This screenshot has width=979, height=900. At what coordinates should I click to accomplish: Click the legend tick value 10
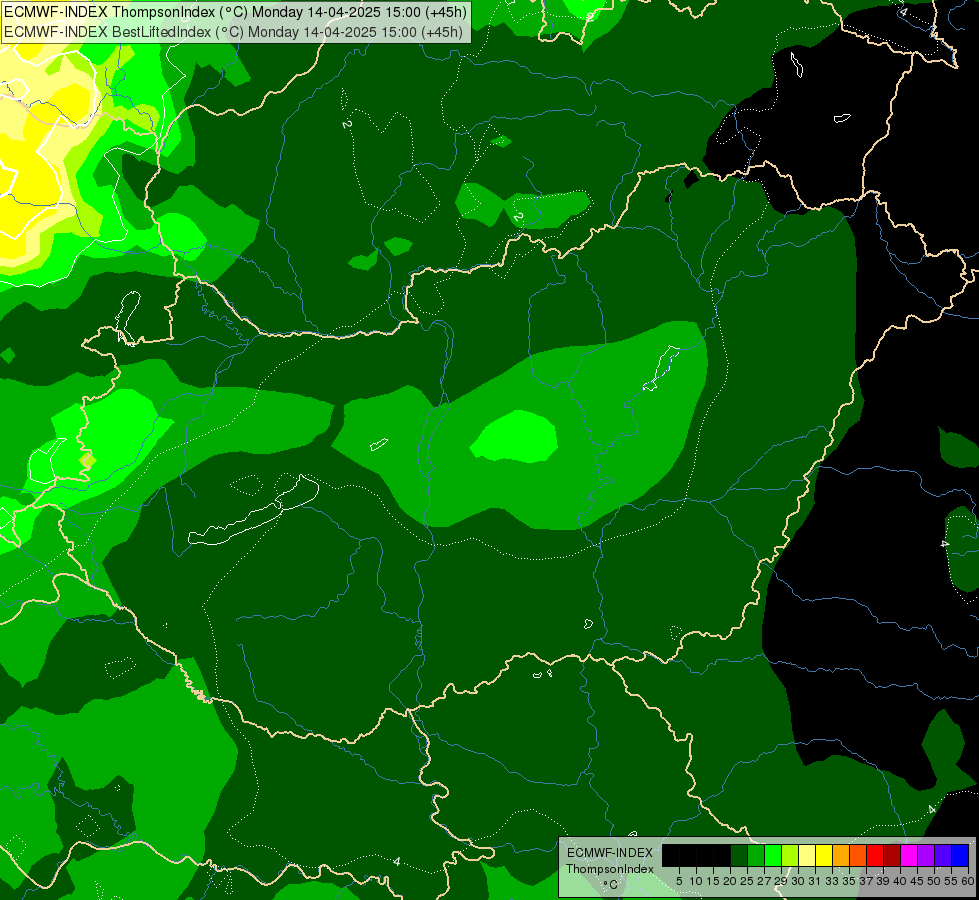(696, 881)
